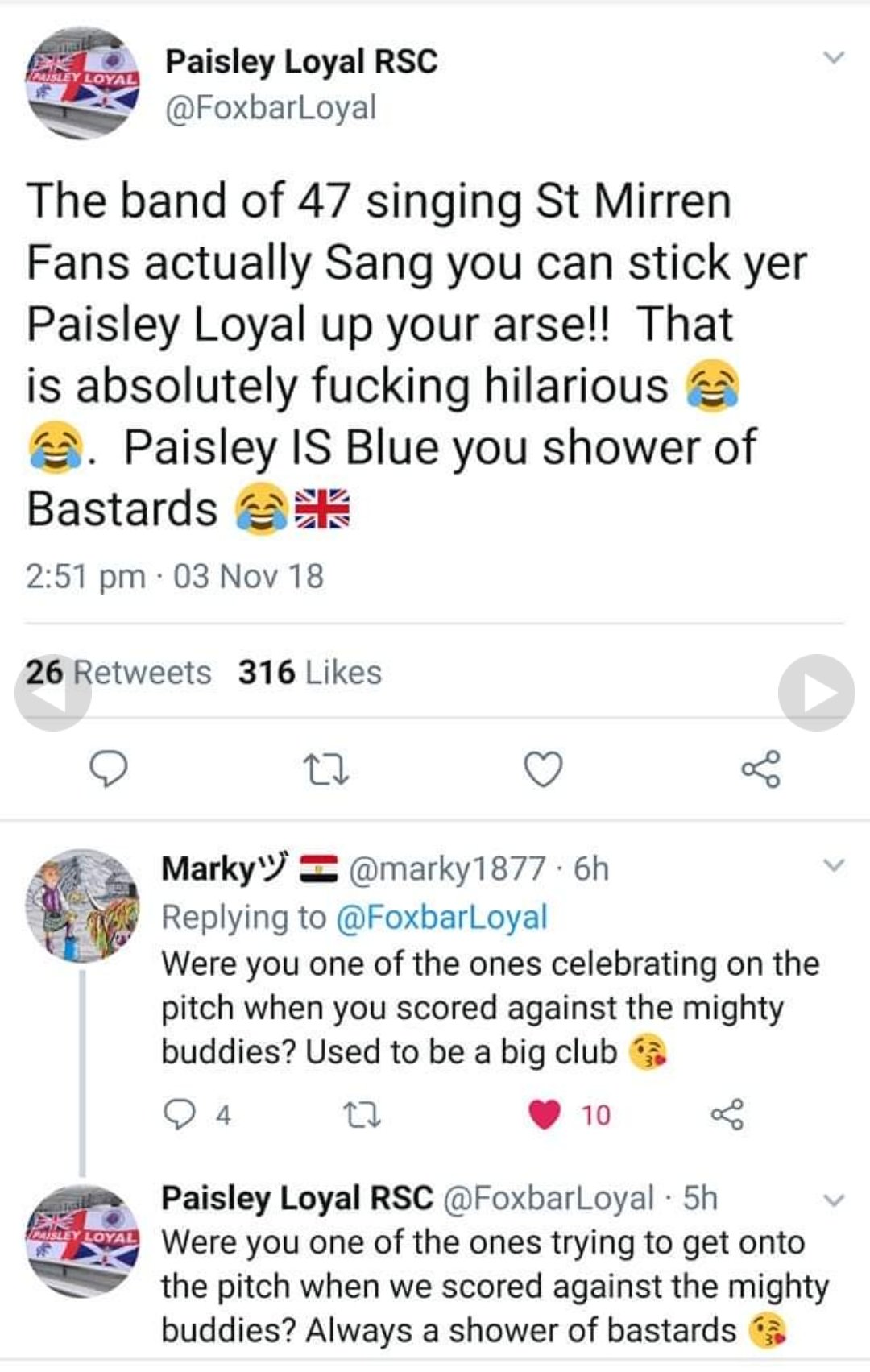Open dropdown chevron on Marky's reply
Viewport: 870px width, 1372px height.
pos(834,866)
